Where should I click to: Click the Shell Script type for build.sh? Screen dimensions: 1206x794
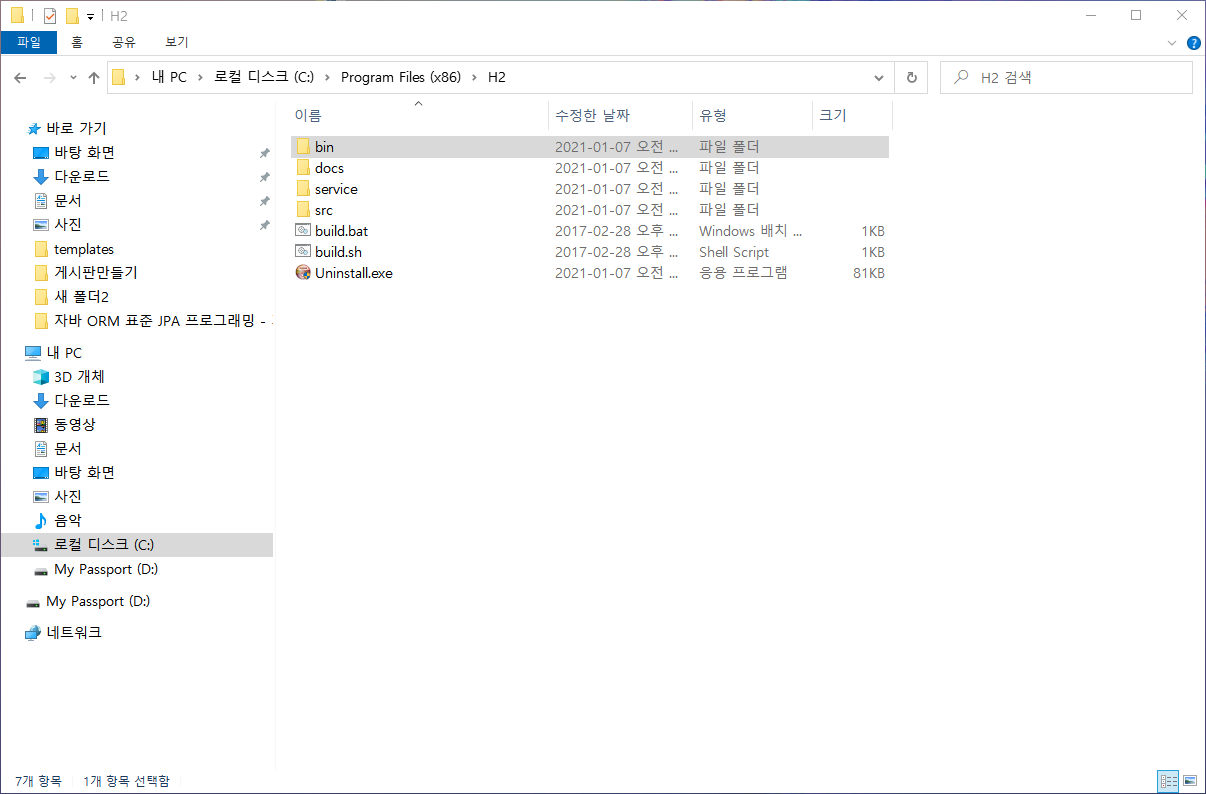pyautogui.click(x=734, y=252)
